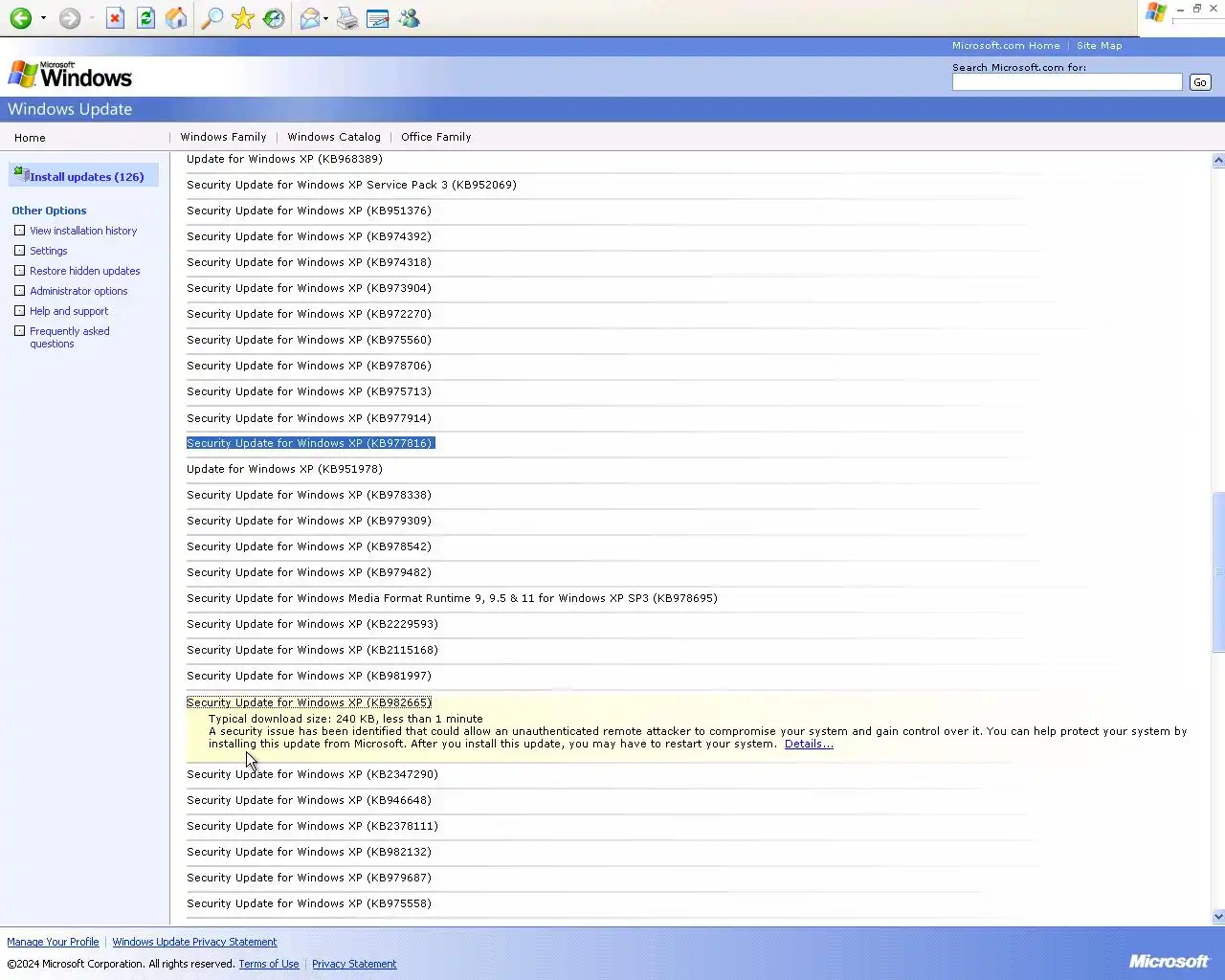Open Administrator options
This screenshot has width=1225, height=980.
[x=78, y=291]
